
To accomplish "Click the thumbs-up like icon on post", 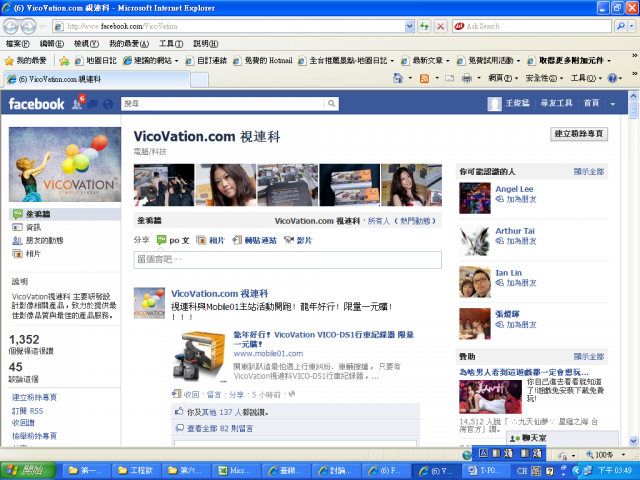I will pyautogui.click(x=179, y=411).
